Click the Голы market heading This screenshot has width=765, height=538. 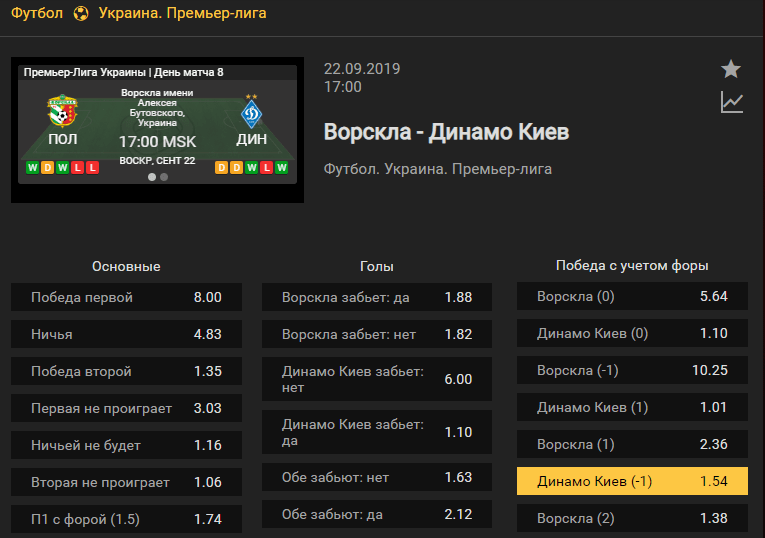[377, 266]
